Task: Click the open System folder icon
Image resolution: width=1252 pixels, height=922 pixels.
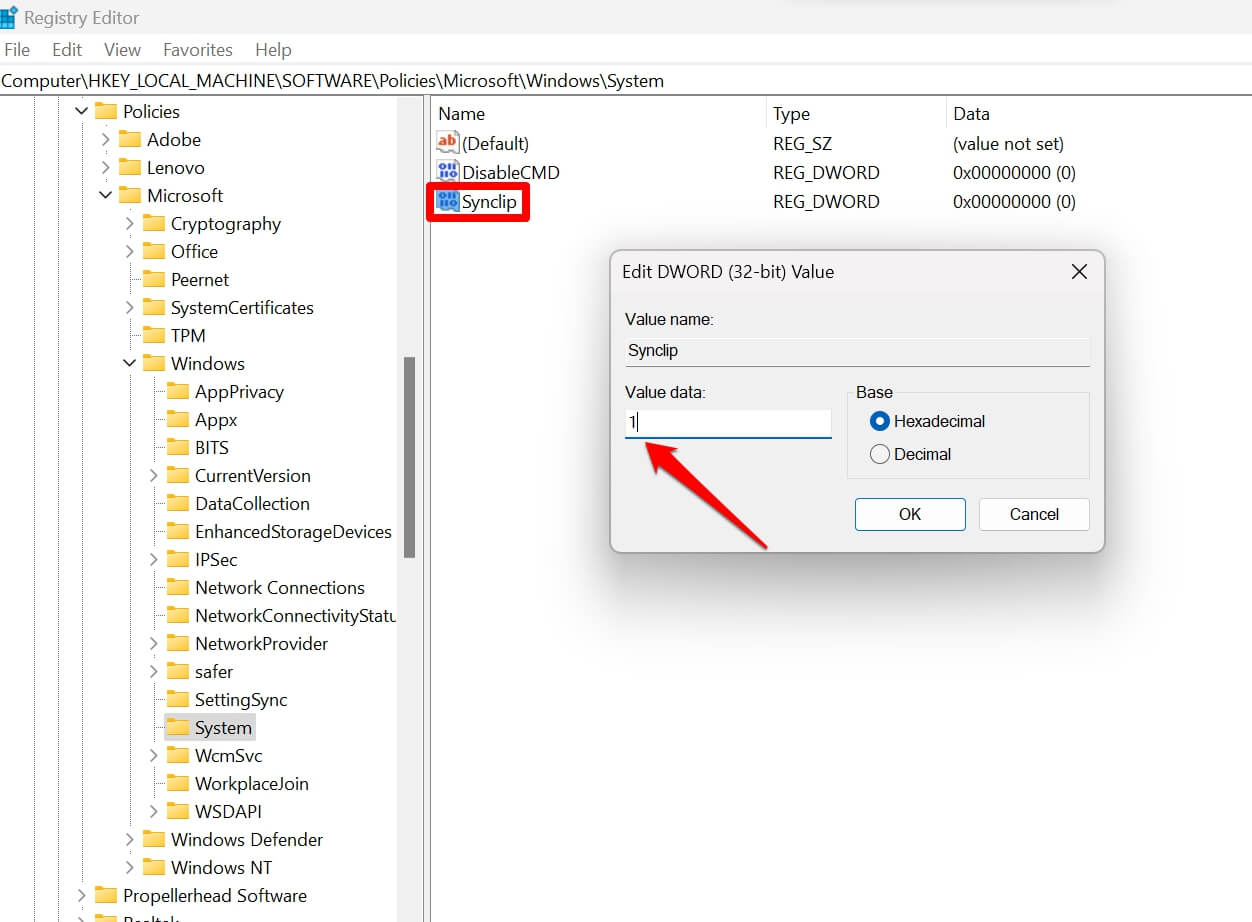Action: point(178,726)
